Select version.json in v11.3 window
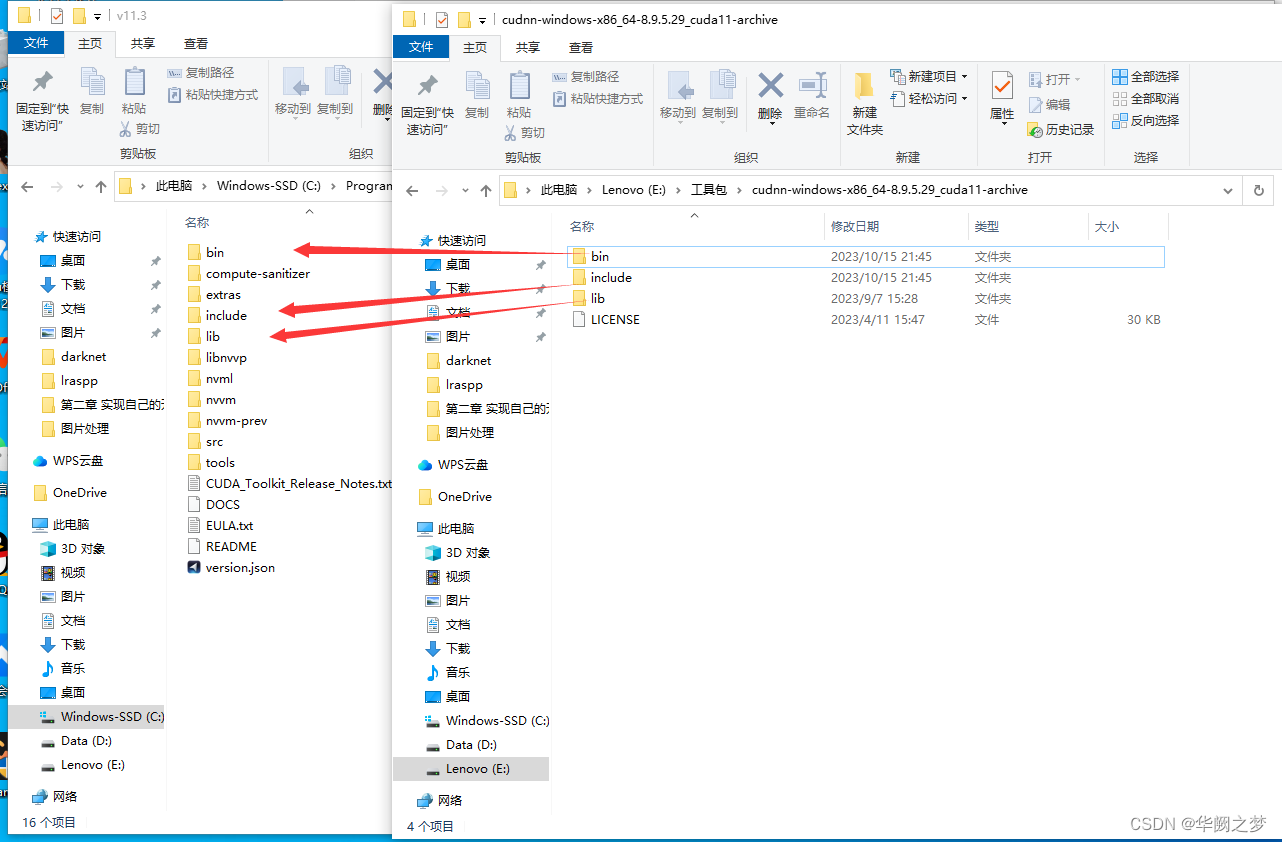 point(240,568)
